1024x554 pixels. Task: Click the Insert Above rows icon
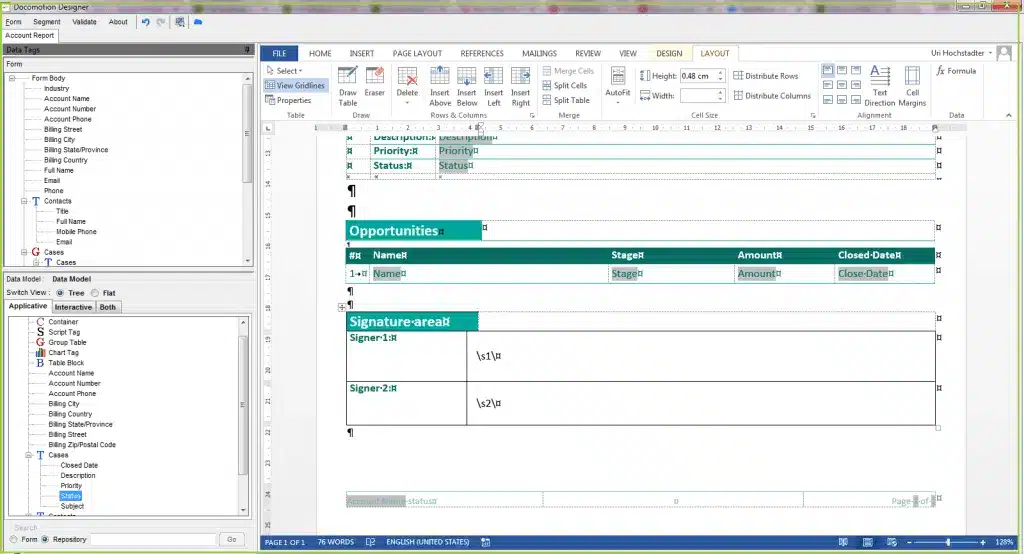440,84
